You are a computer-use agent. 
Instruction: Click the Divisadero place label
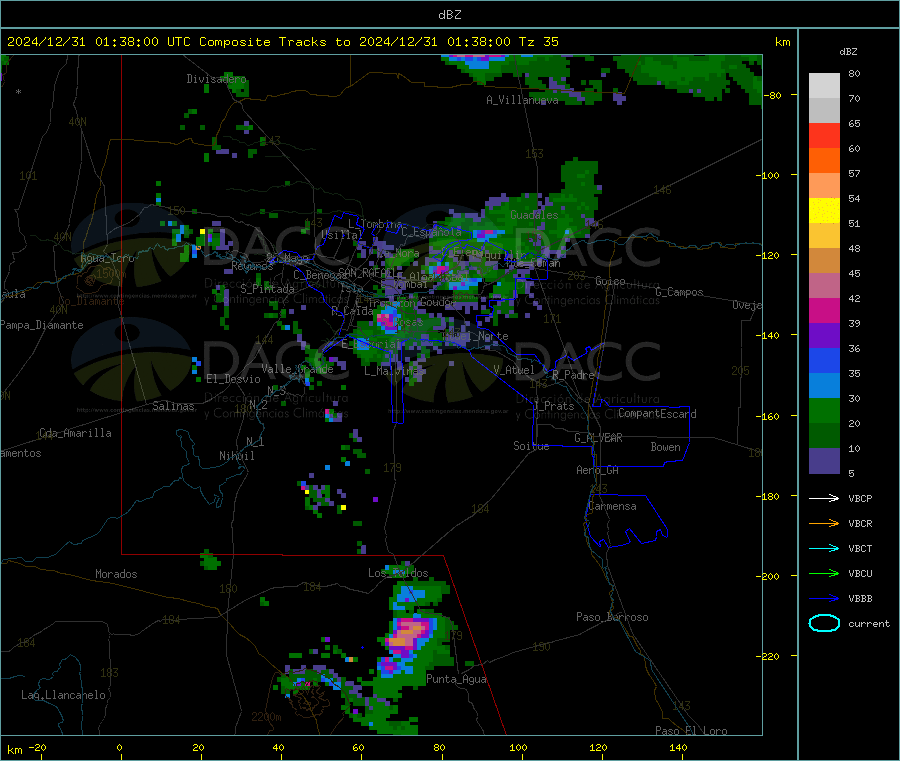click(x=216, y=79)
